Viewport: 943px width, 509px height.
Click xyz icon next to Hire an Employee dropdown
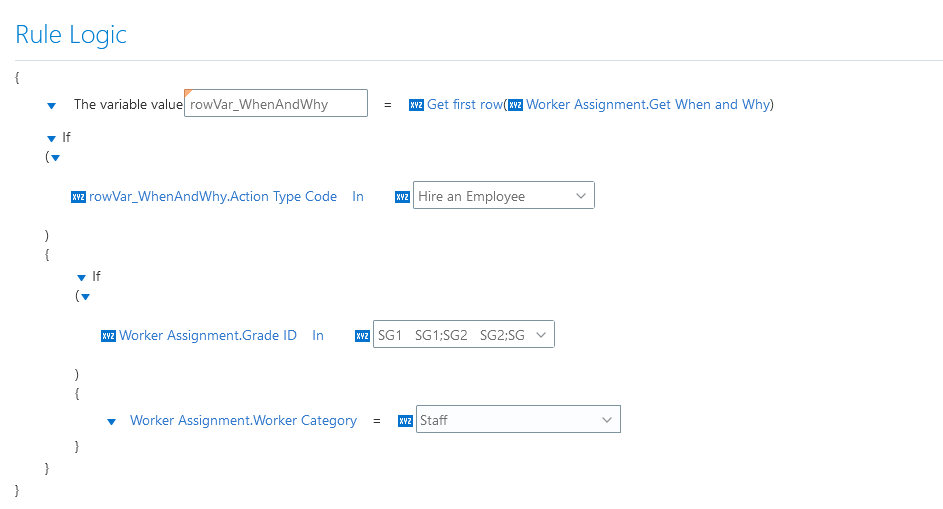[402, 197]
